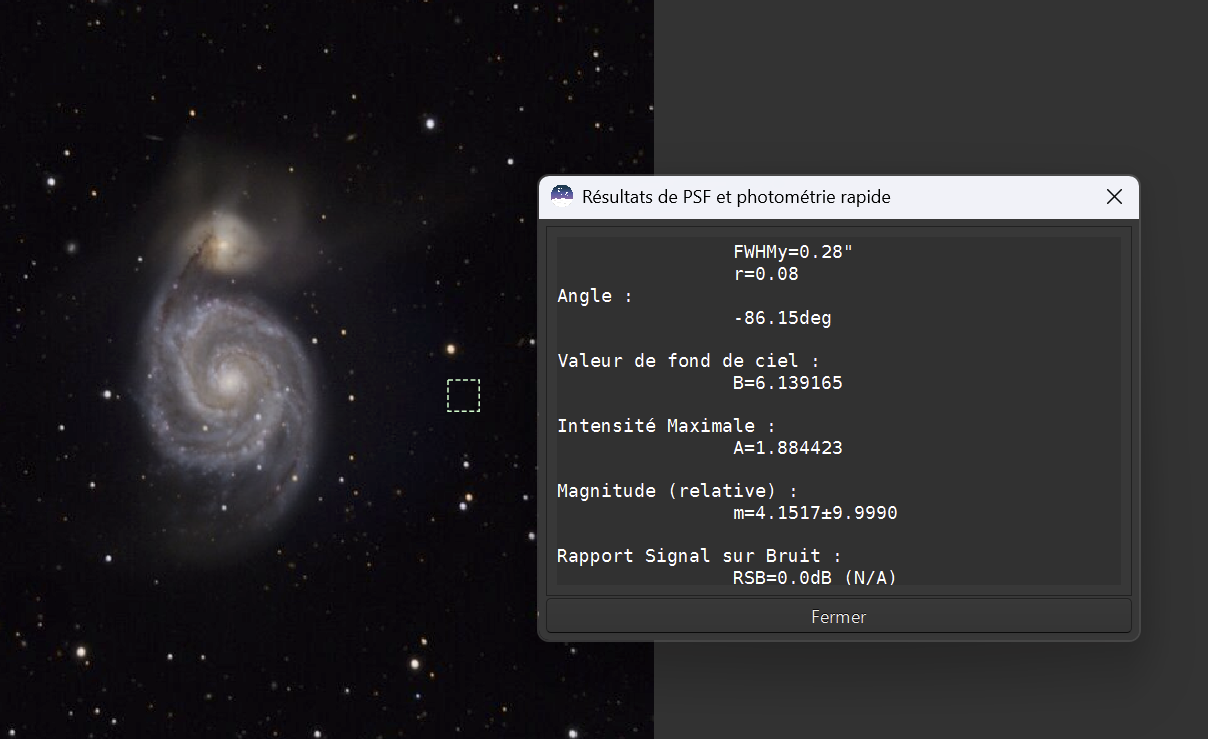Viewport: 1208px width, 739px height.
Task: Click the Siril icon in dialog title
Action: [562, 196]
